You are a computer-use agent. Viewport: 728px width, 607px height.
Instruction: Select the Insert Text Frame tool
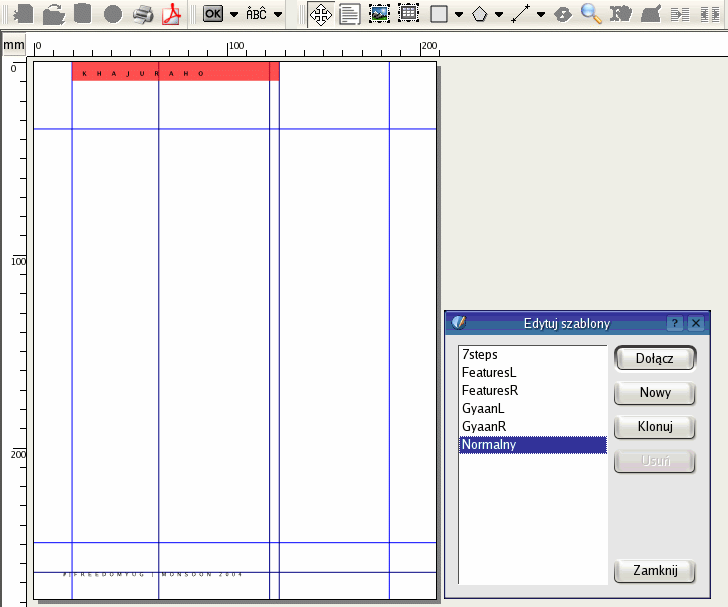coord(350,14)
